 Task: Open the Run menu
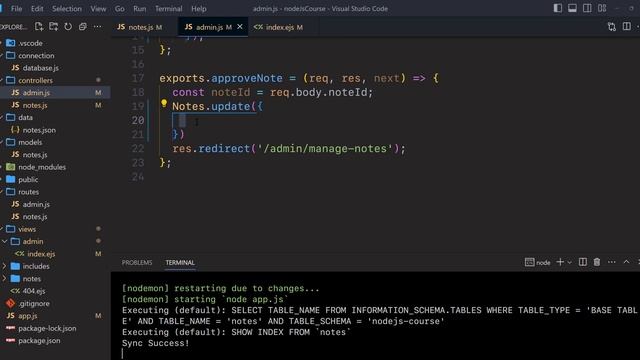[140, 9]
